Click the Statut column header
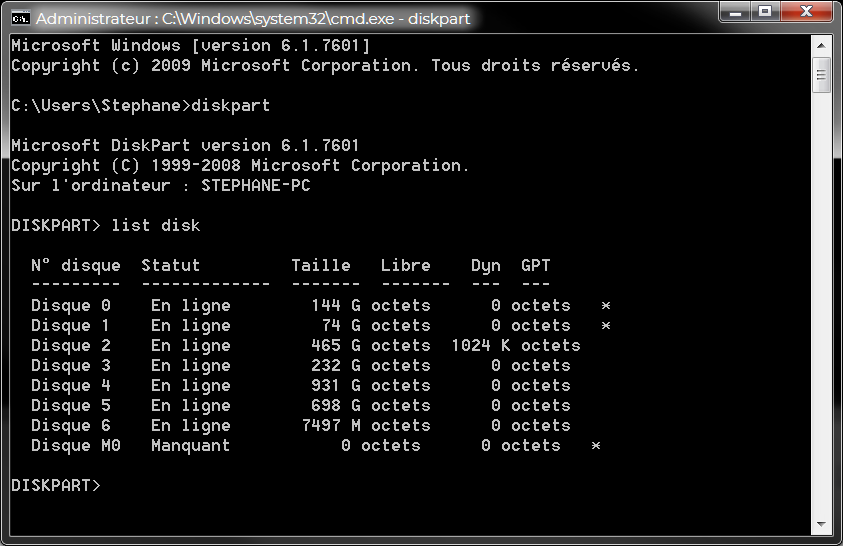 point(170,266)
